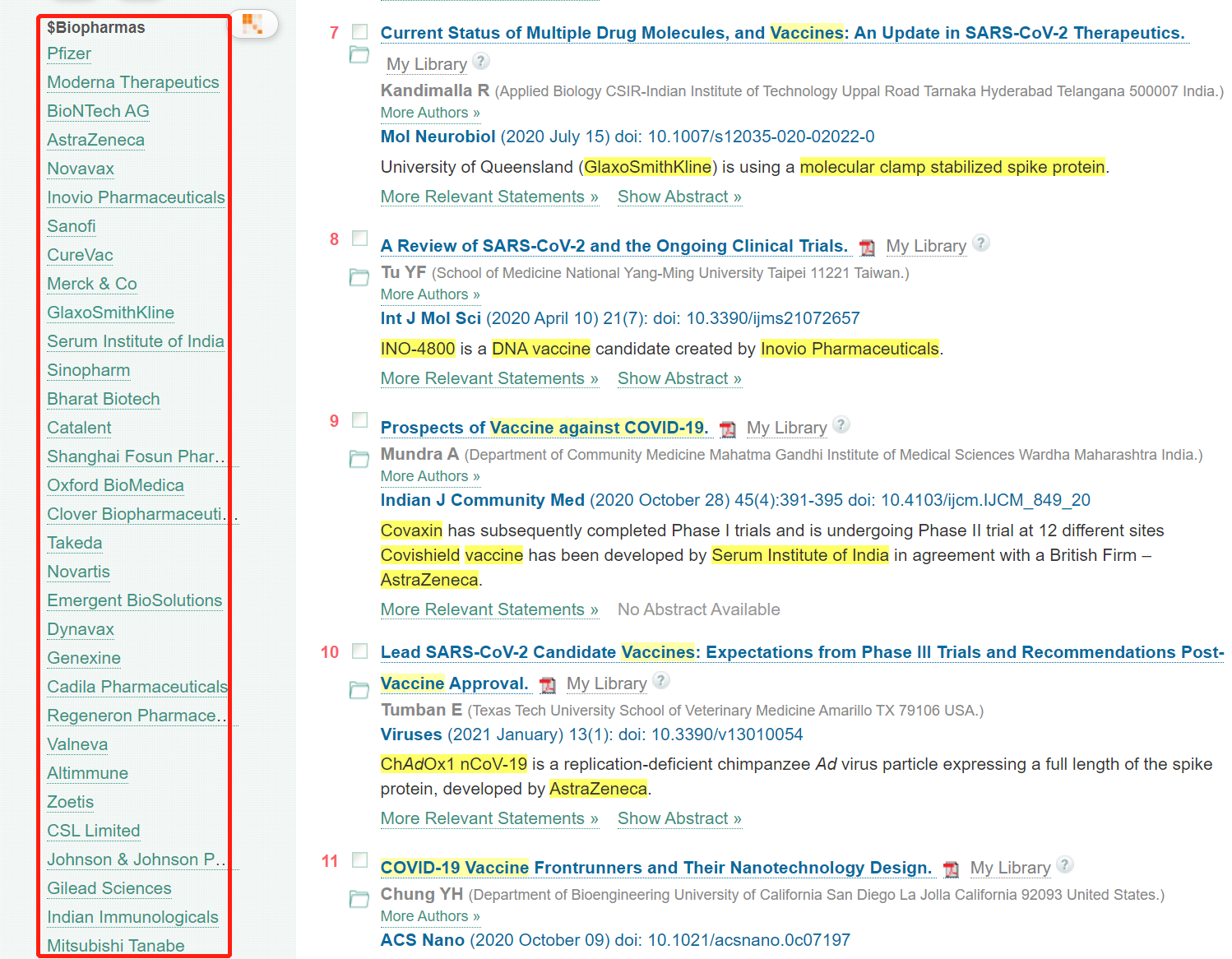The width and height of the screenshot is (1232, 959).
Task: Open the PDF icon for result 8
Action: pyautogui.click(x=867, y=247)
